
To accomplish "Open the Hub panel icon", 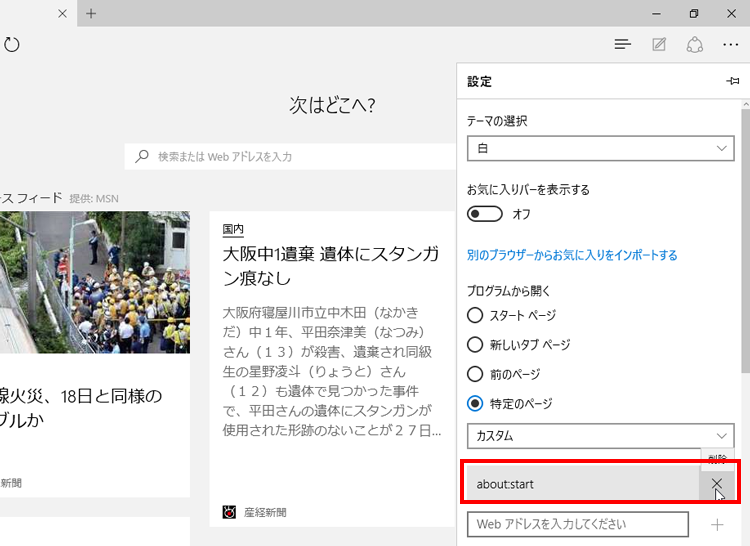I will [x=623, y=44].
